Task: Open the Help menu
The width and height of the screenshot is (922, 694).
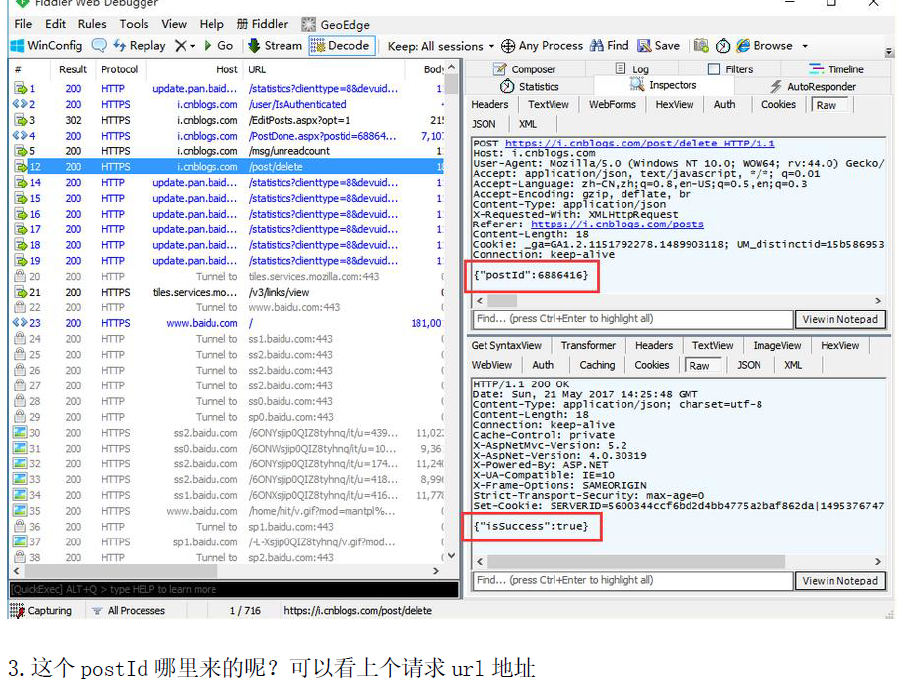Action: 212,24
